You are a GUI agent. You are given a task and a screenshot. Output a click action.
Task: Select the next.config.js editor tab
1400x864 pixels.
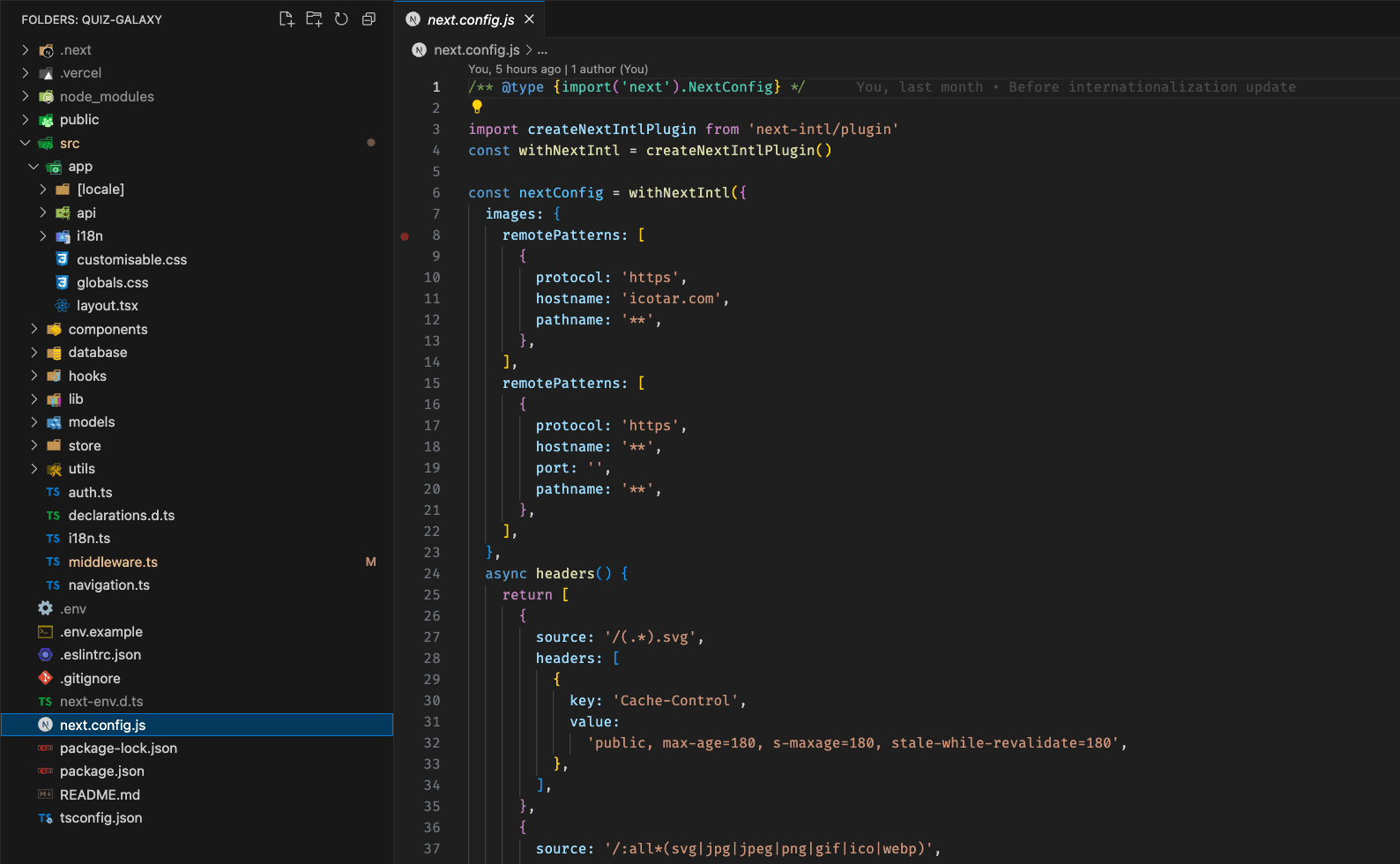471,19
